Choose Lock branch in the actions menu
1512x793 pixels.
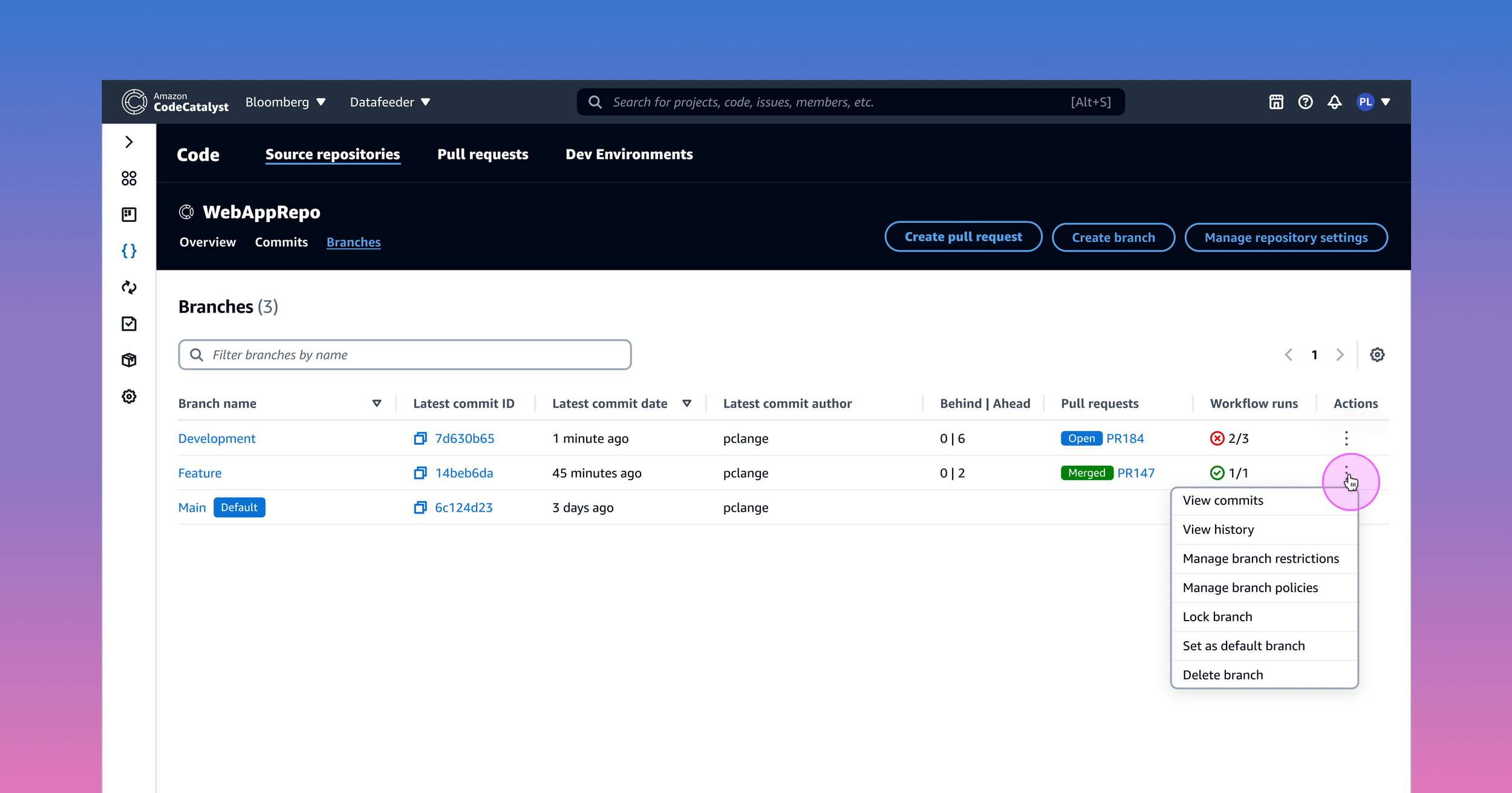[x=1217, y=617]
